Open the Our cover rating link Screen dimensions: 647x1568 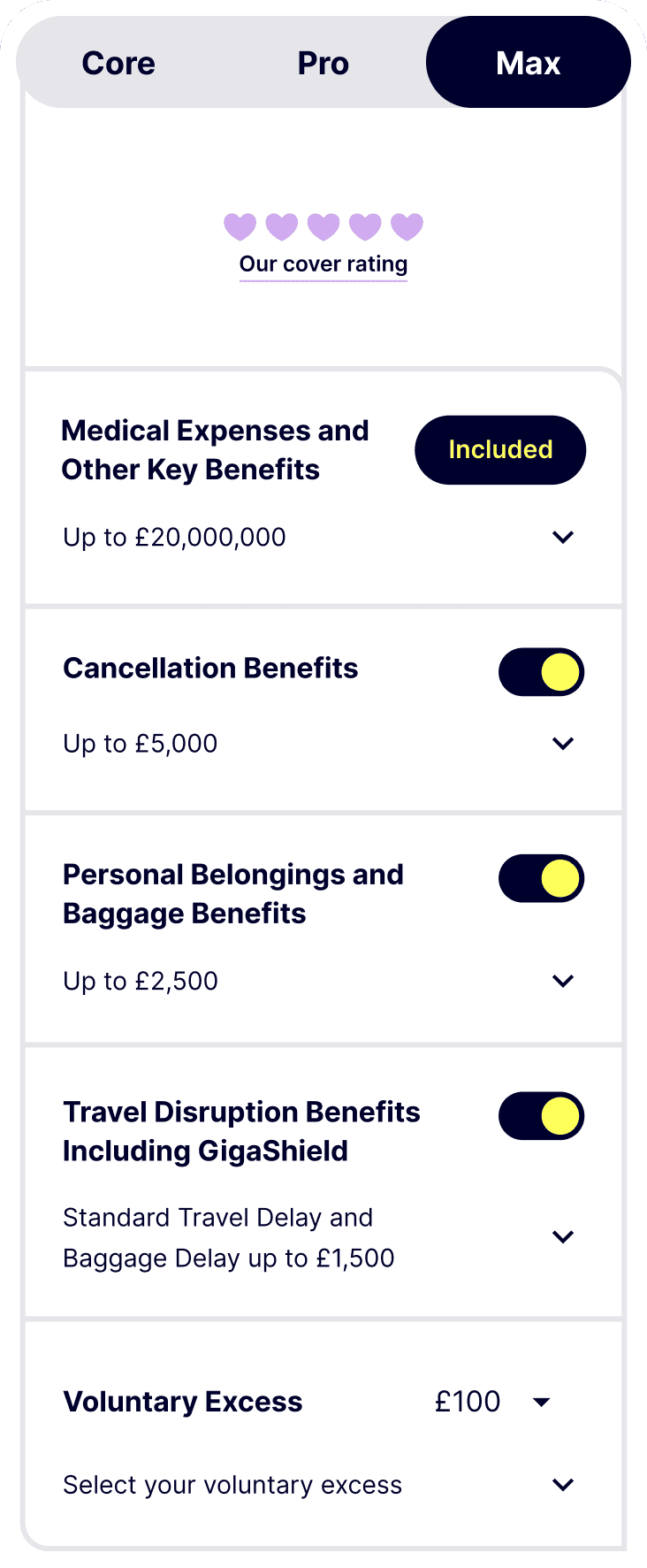[323, 264]
